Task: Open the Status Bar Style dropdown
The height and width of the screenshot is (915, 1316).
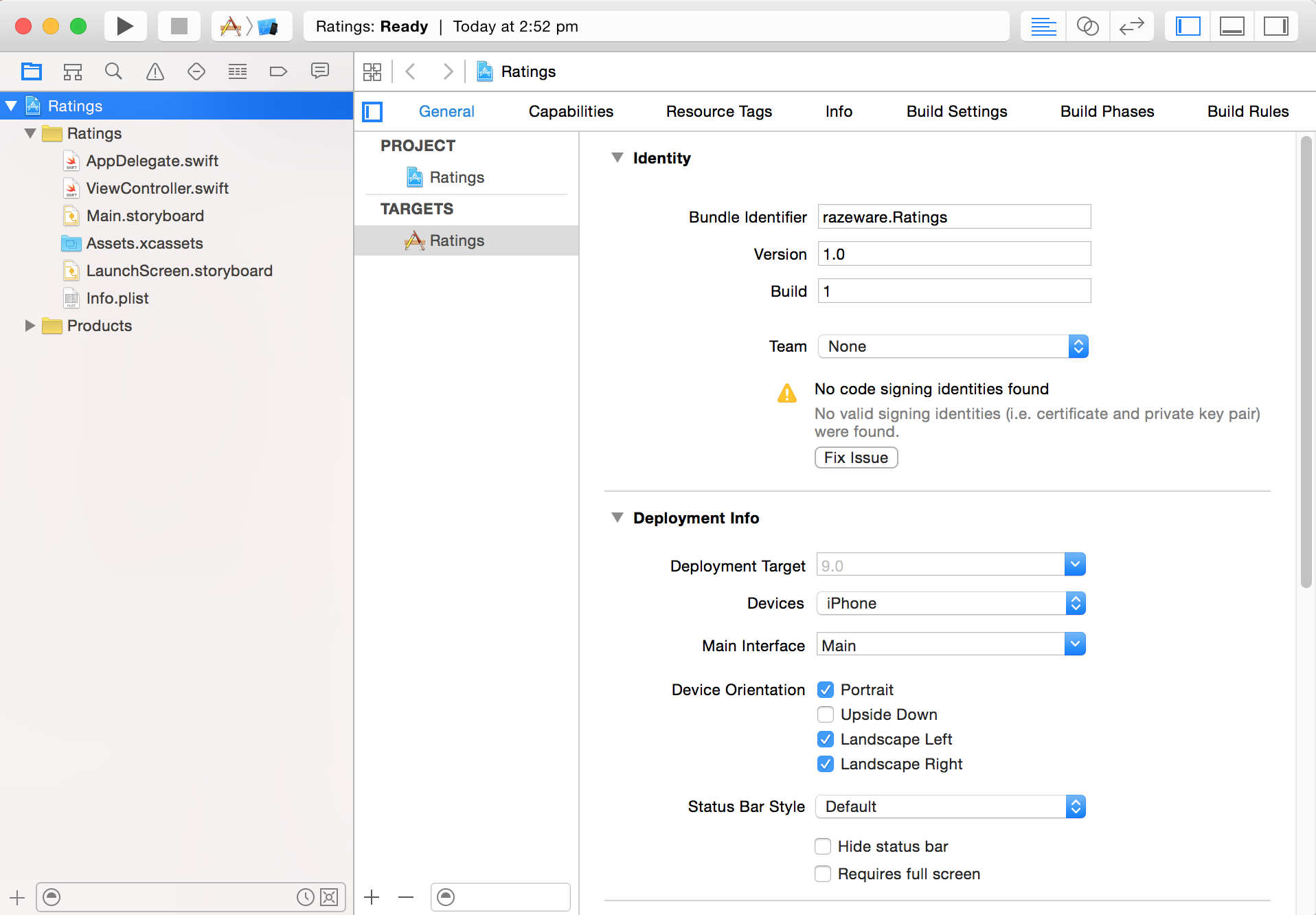Action: 951,806
